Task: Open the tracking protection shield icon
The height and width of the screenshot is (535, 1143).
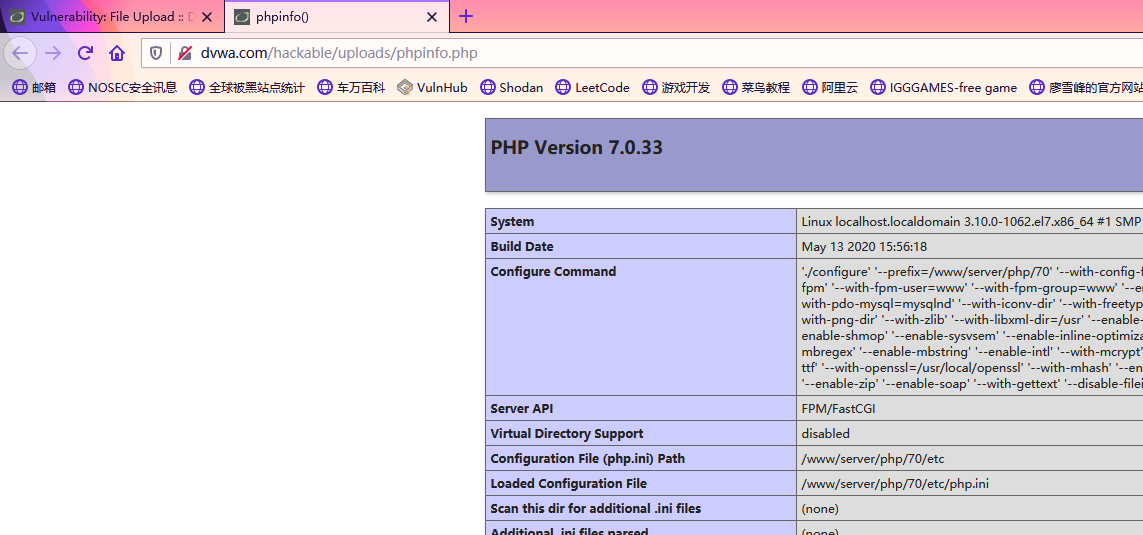Action: point(156,53)
